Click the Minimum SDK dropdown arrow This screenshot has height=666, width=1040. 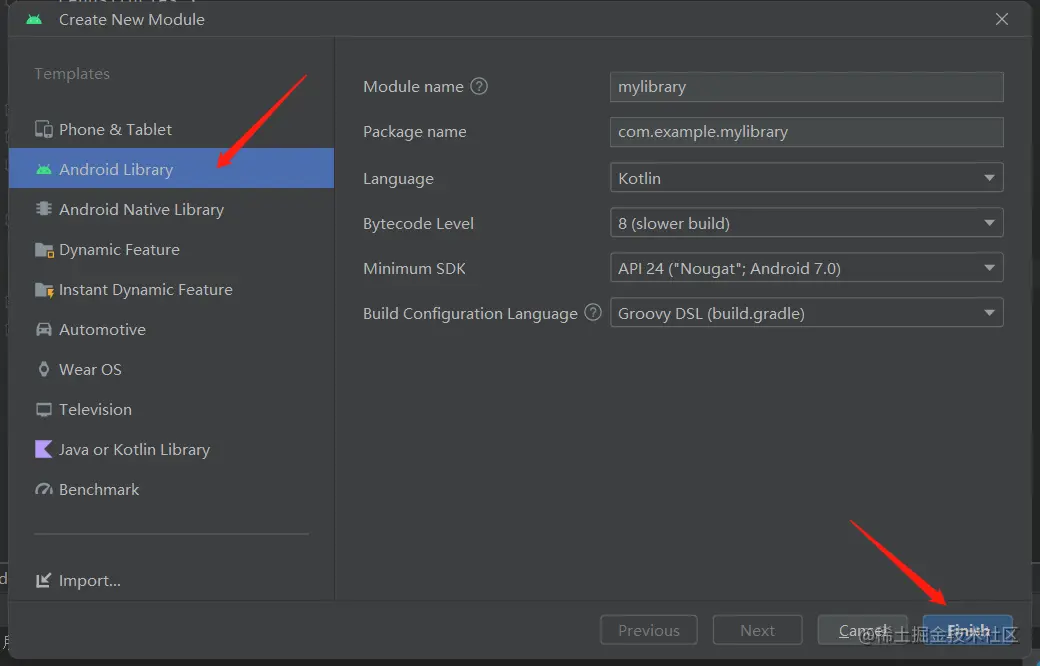click(989, 268)
